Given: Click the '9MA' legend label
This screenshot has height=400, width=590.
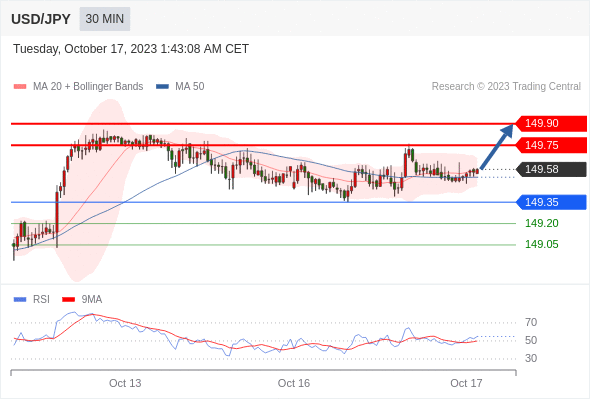Looking at the screenshot, I should tap(92, 300).
